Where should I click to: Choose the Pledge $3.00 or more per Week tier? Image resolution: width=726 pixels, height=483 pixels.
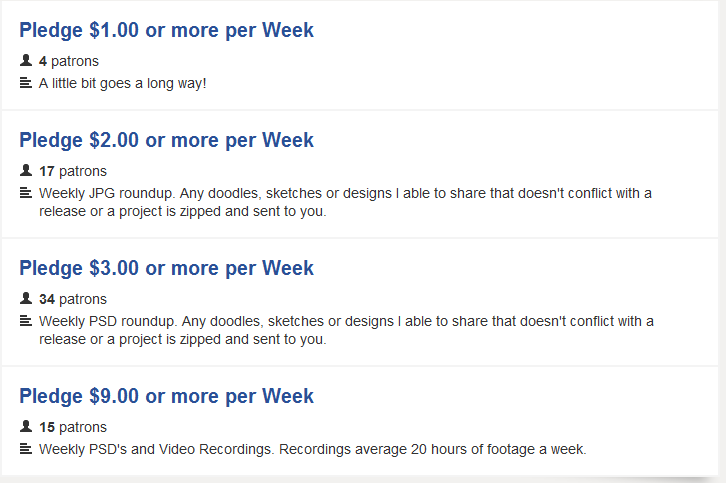166,268
